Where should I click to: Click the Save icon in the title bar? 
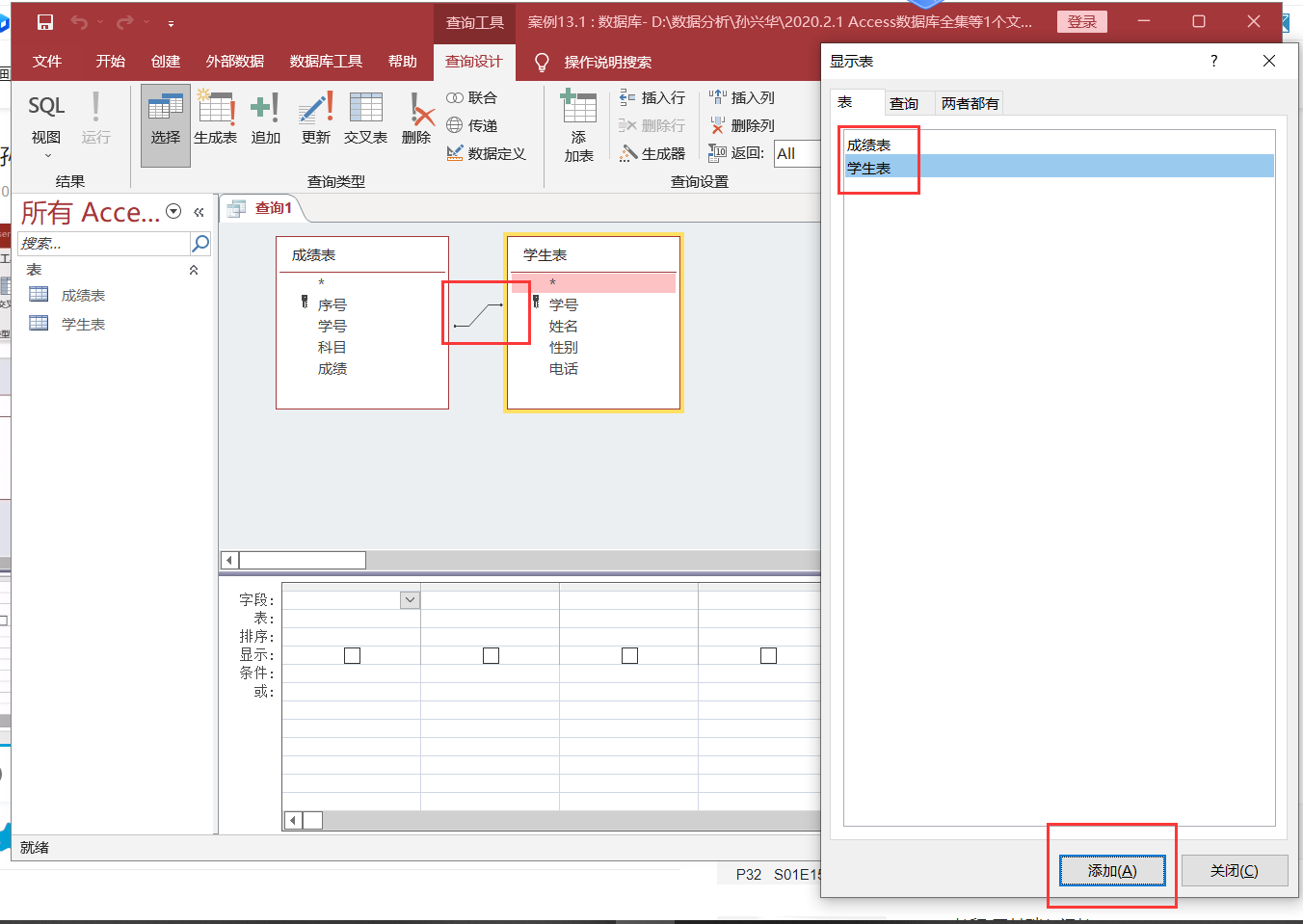pos(44,22)
